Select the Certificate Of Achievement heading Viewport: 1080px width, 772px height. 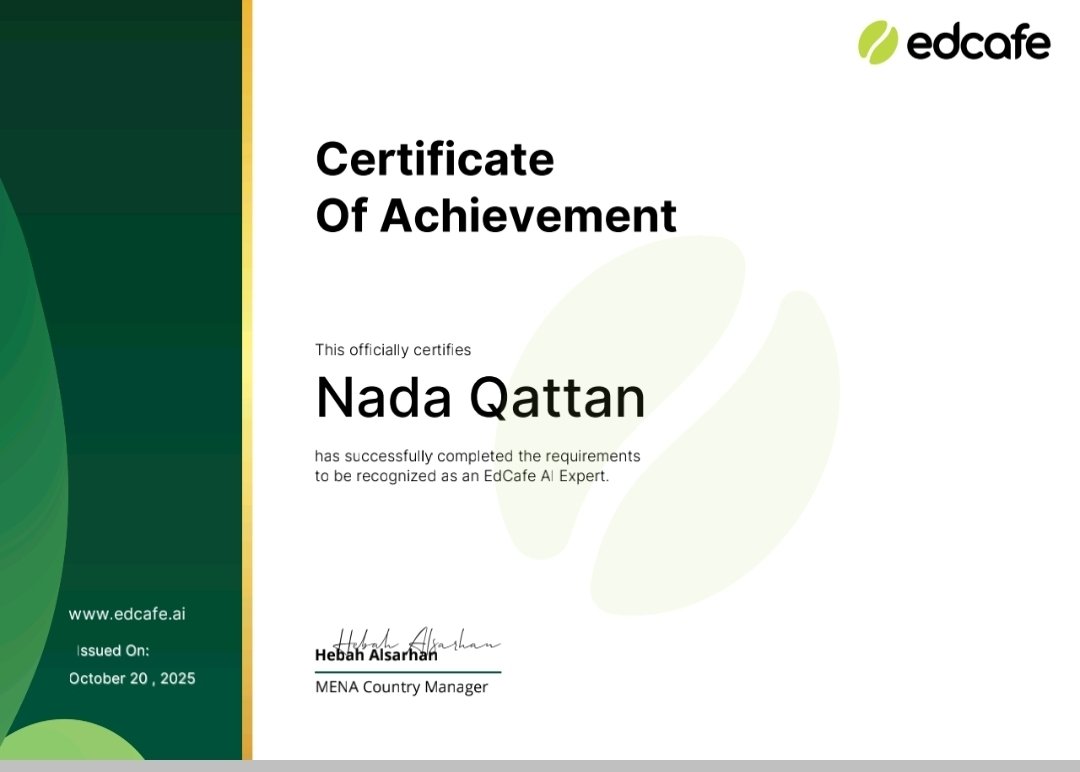[496, 187]
